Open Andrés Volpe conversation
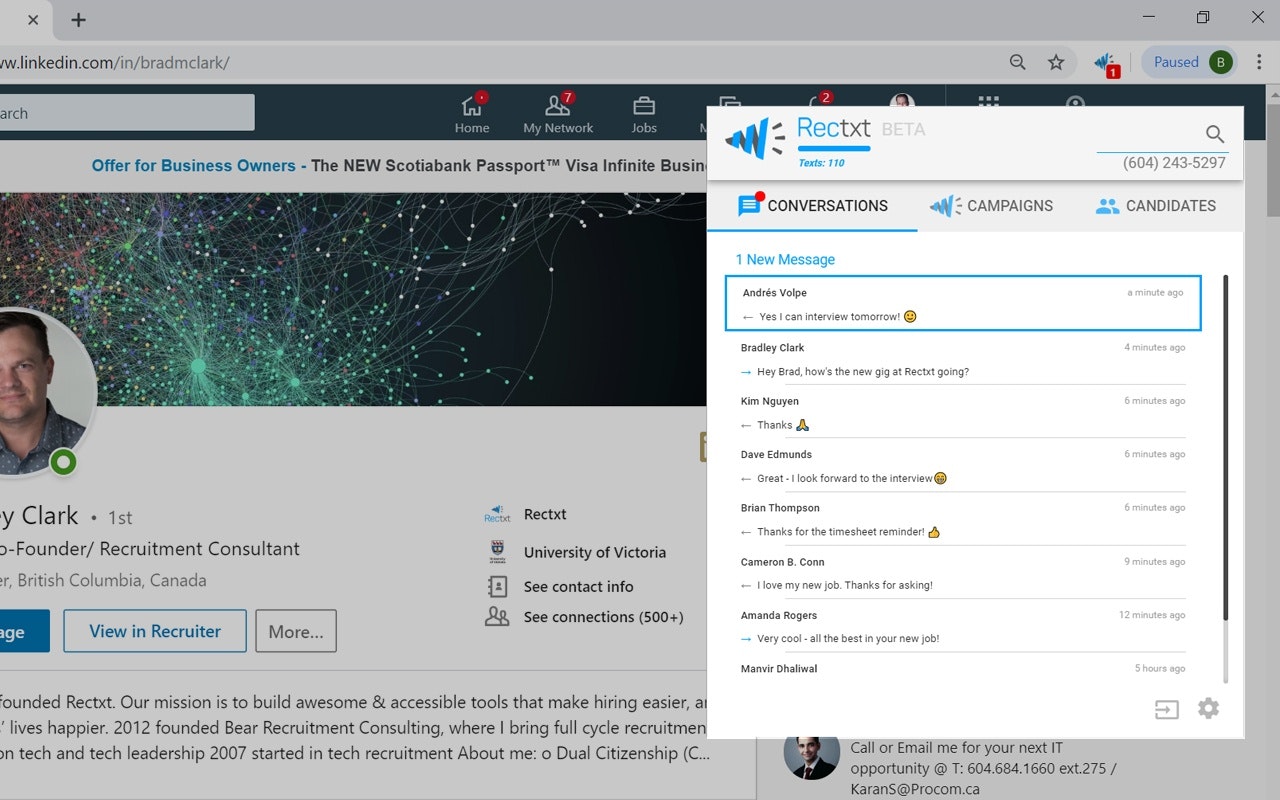Viewport: 1280px width, 800px height. click(x=963, y=303)
